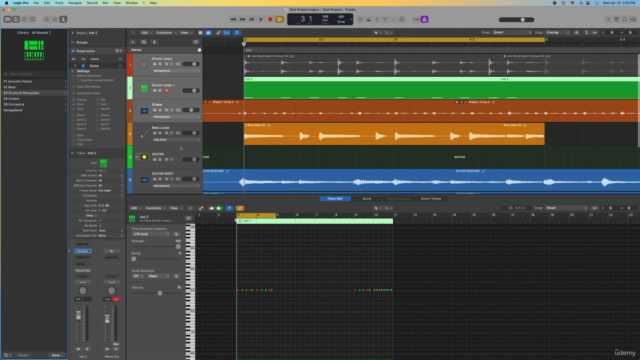This screenshot has width=640, height=360.
Task: Click the Bass Loops guitar icon
Action: 144,133
